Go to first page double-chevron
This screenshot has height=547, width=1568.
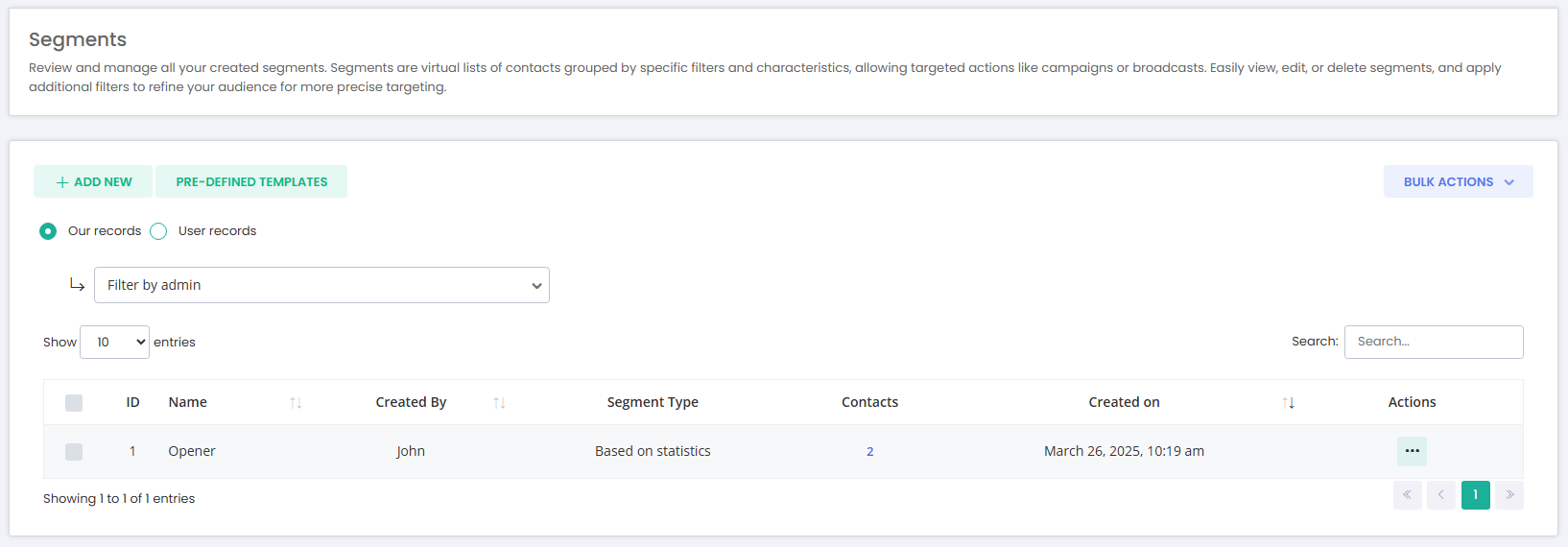coord(1408,495)
